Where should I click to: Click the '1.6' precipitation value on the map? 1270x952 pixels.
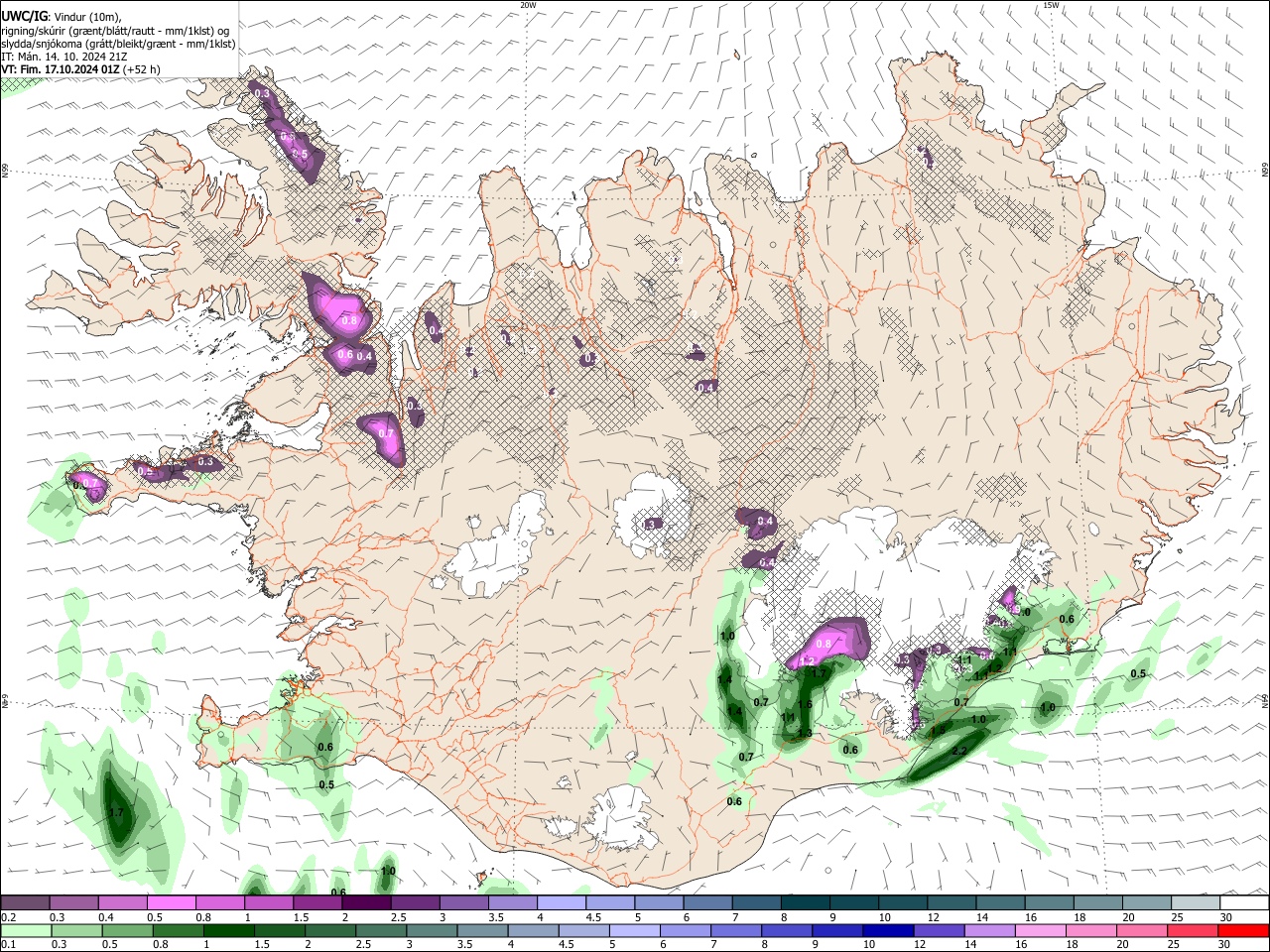click(x=806, y=705)
